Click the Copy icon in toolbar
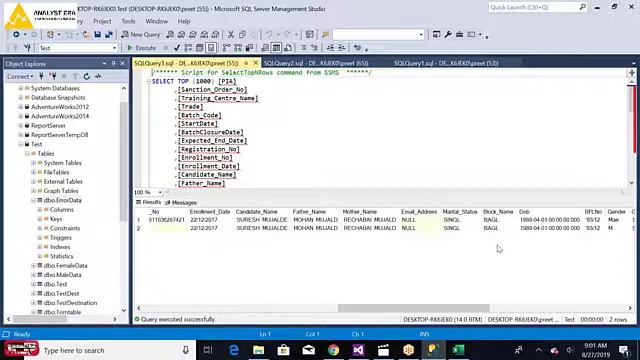Screen dimensions: 640x360 tap(242, 35)
